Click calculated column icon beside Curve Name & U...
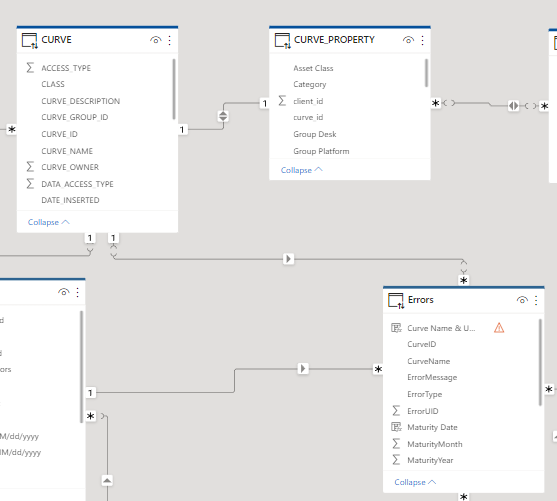Screen dimensions: 557x501 click(x=396, y=328)
